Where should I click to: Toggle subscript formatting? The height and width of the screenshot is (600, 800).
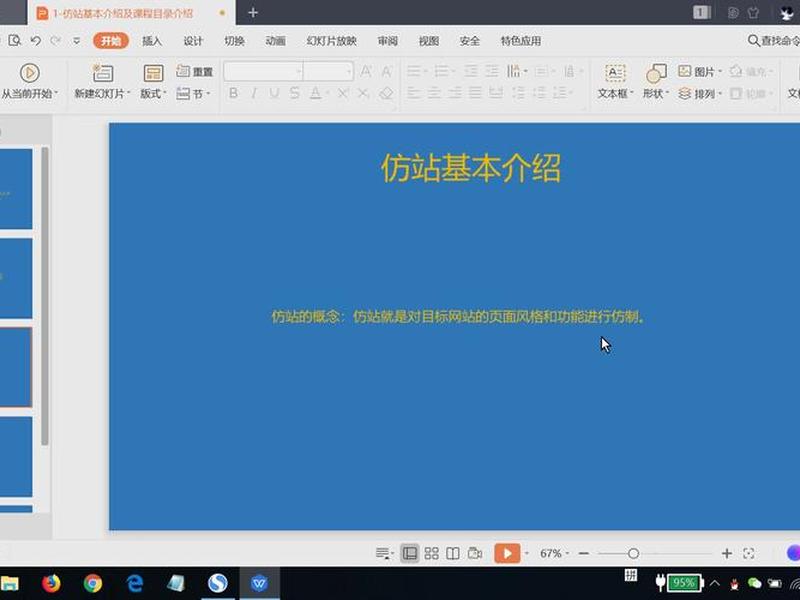pyautogui.click(x=363, y=93)
